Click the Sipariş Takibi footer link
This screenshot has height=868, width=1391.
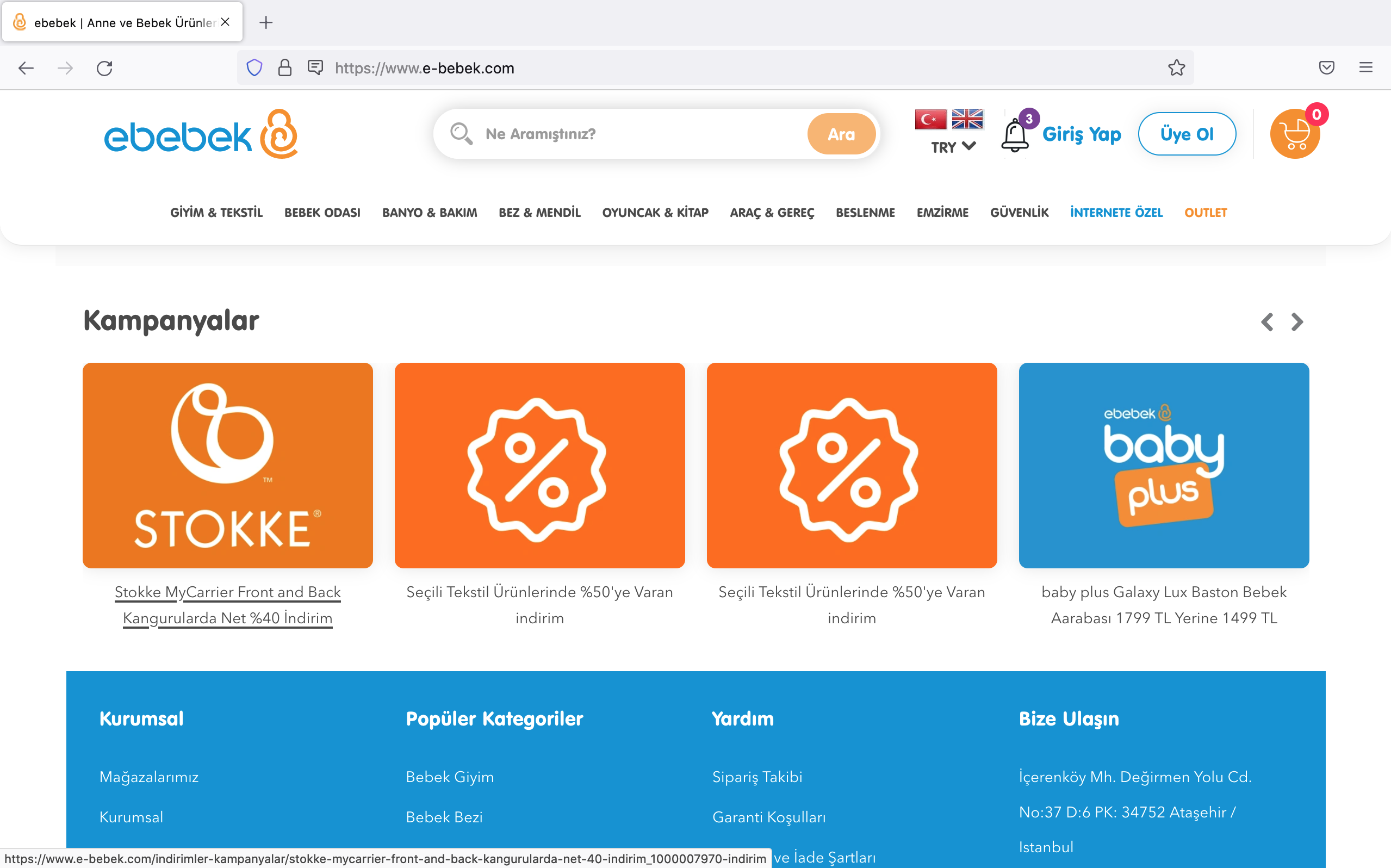point(757,777)
